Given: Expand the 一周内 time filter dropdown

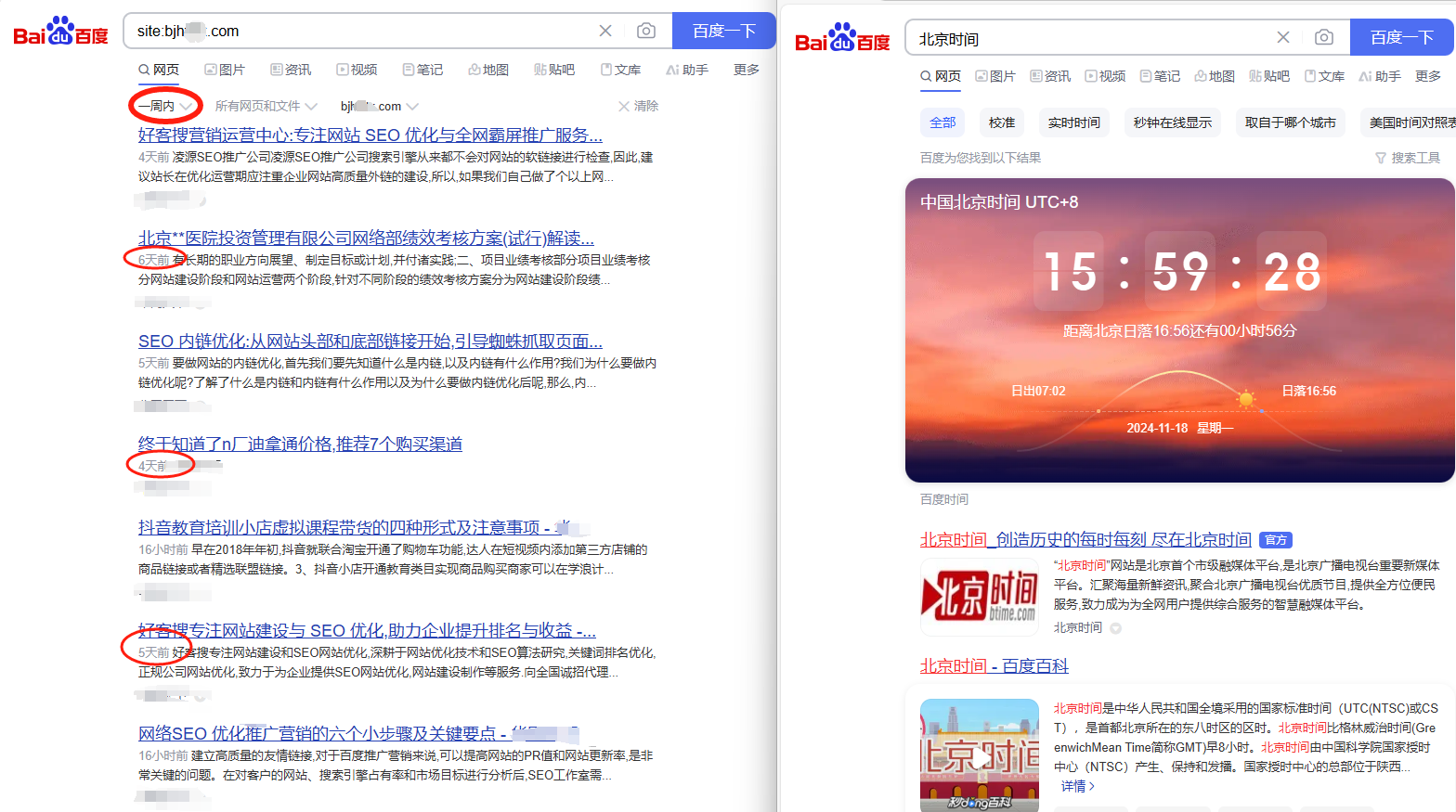Looking at the screenshot, I should click(x=165, y=106).
